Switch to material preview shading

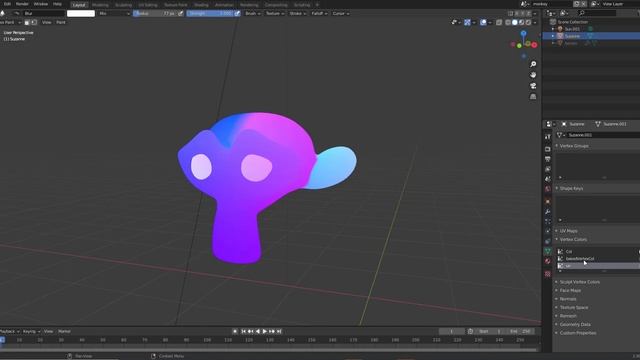coord(521,22)
